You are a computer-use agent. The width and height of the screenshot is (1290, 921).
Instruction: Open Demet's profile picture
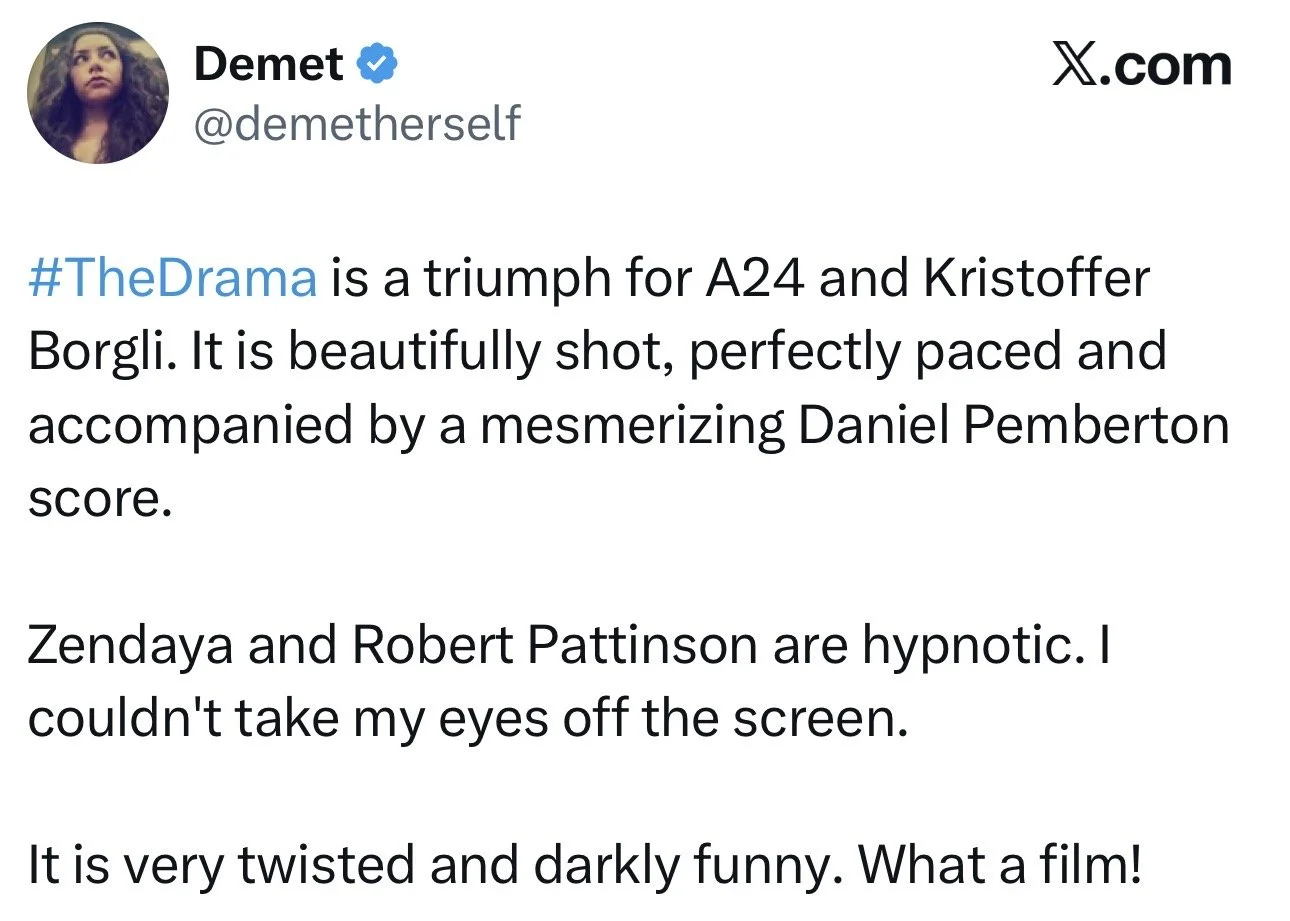pos(98,93)
